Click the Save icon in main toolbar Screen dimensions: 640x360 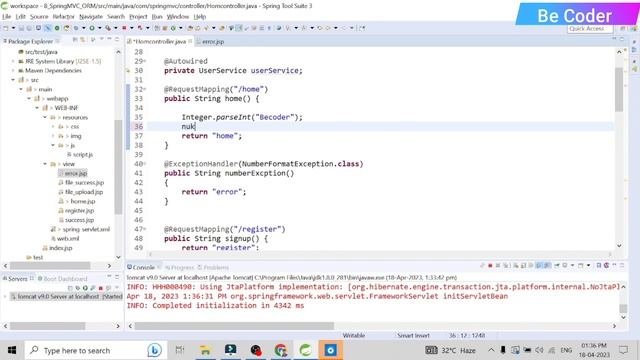(x=21, y=28)
